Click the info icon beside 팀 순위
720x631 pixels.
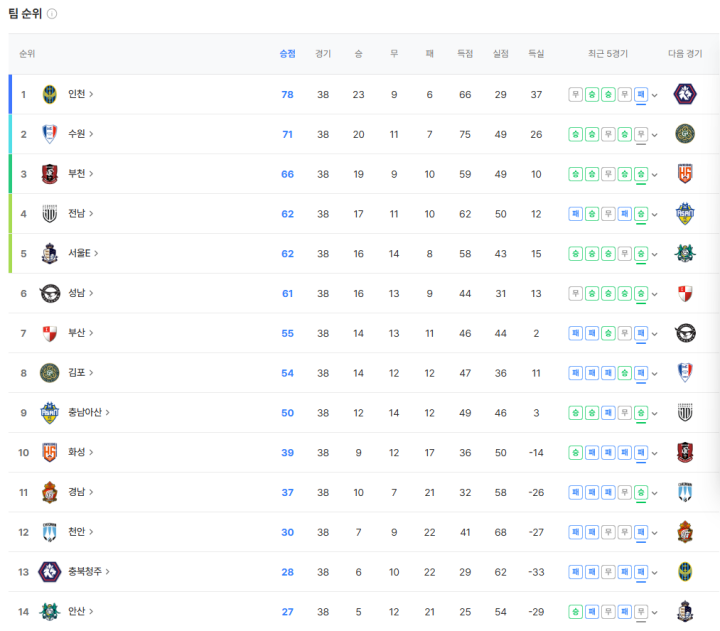[x=52, y=14]
